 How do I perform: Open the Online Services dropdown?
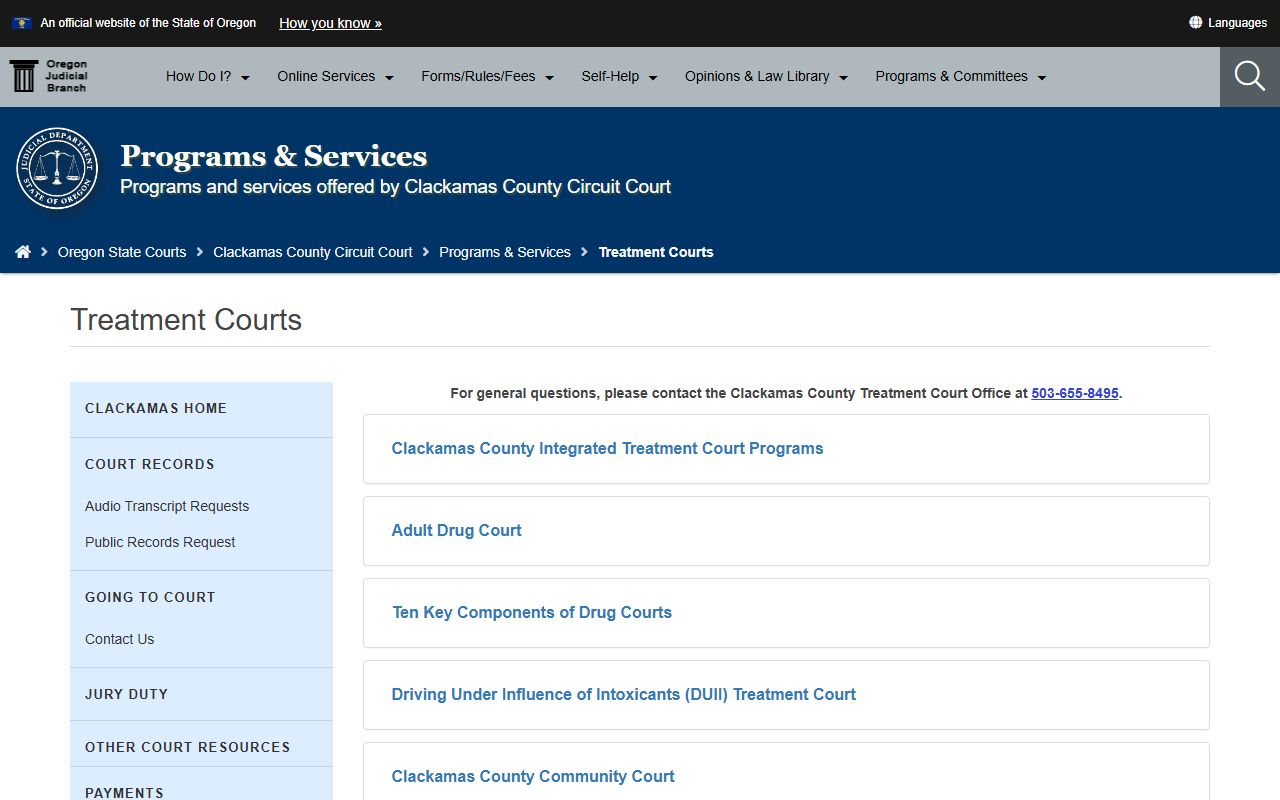click(x=336, y=76)
